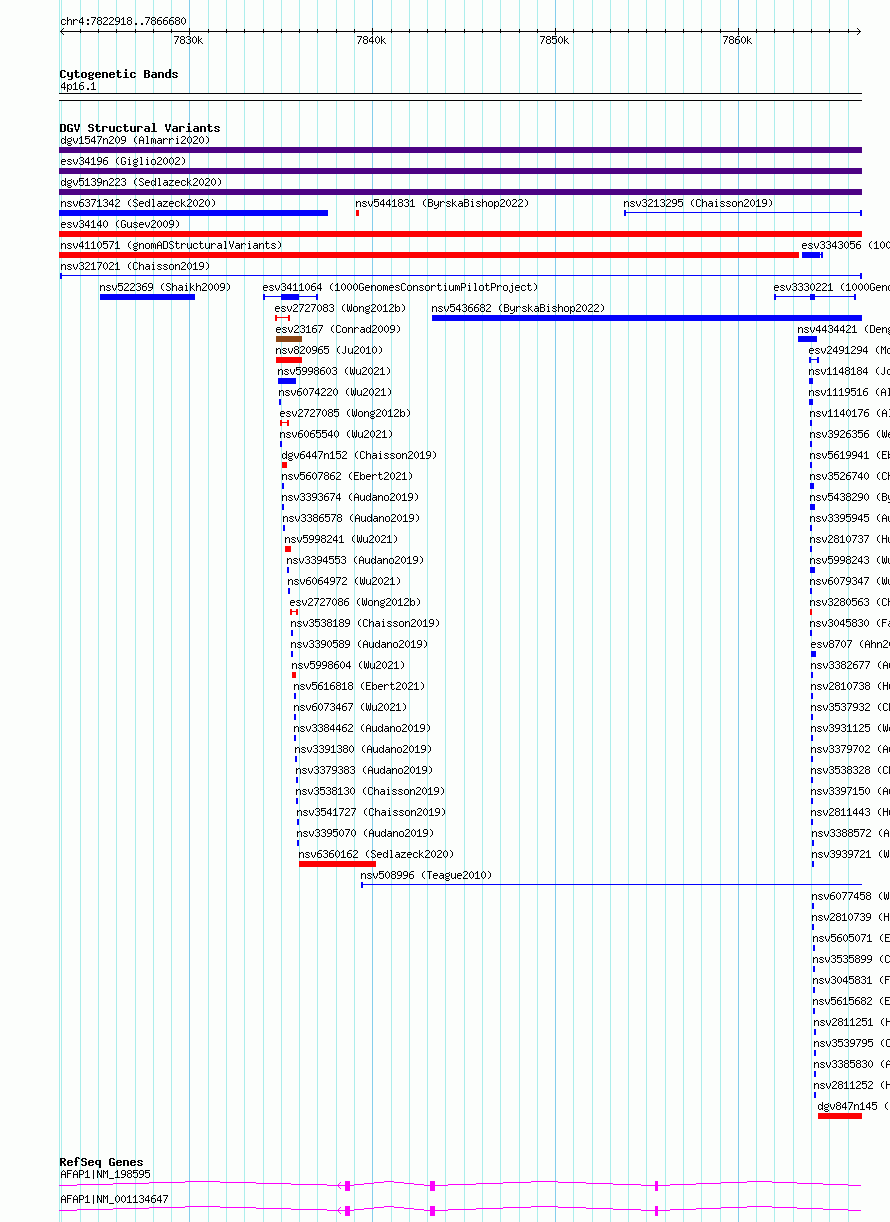Open nsv5616818 (Ebert2021) variant label
This screenshot has width=890, height=1222.
[x=359, y=686]
